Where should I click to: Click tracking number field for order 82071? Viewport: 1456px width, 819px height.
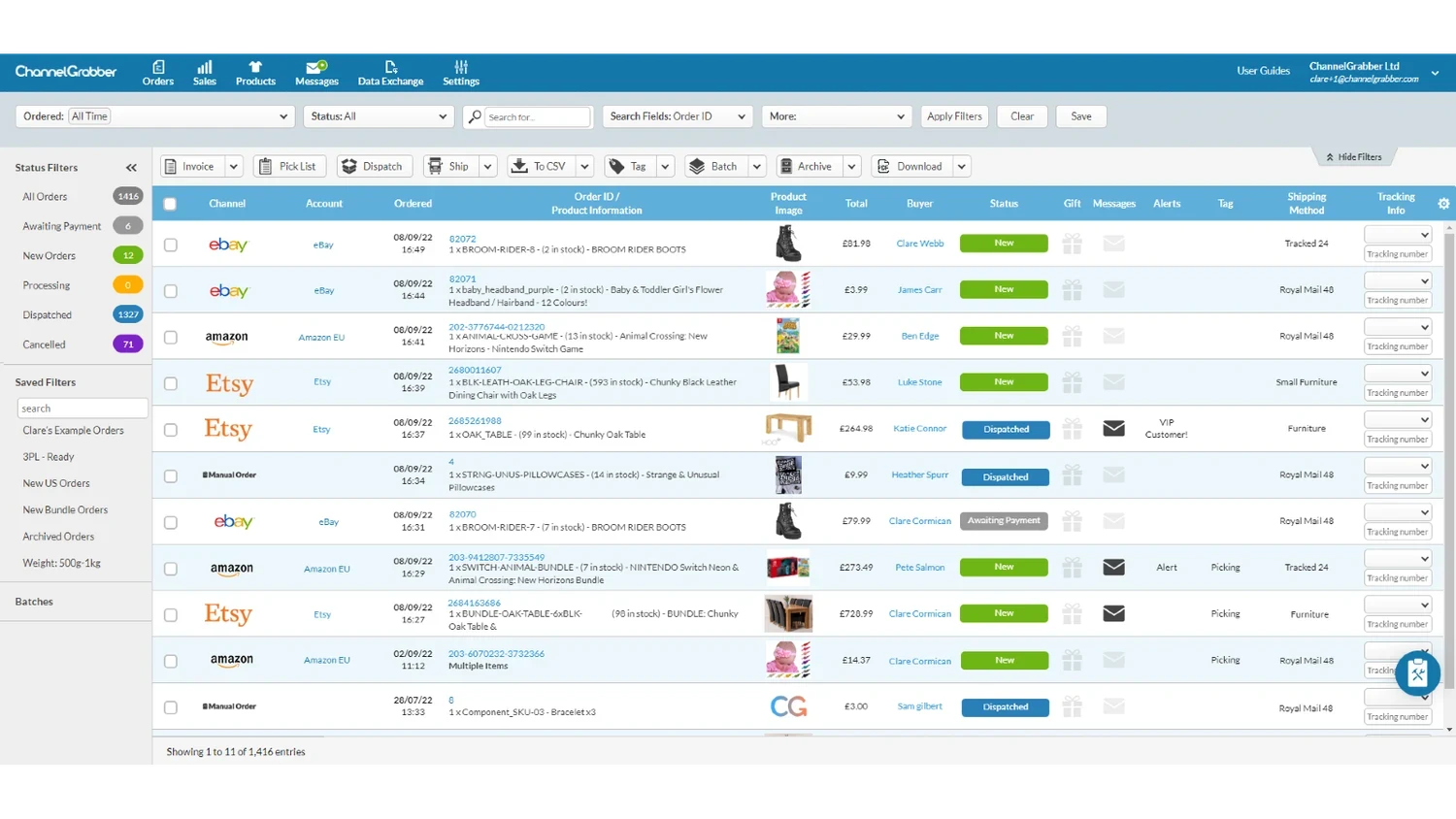[x=1398, y=301]
